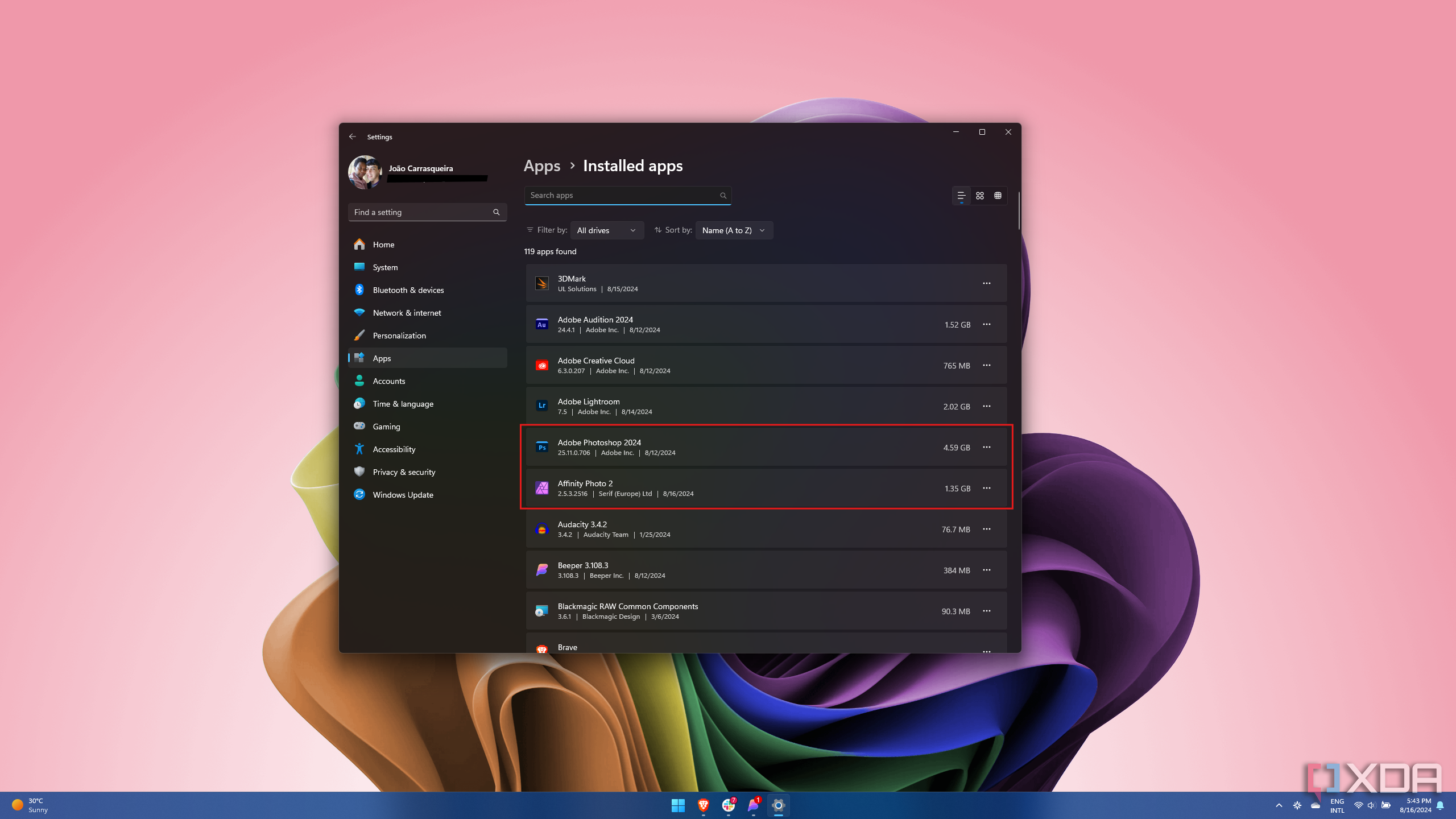Open more options for Beeper 3.108.3
This screenshot has width=1456, height=819.
986,569
